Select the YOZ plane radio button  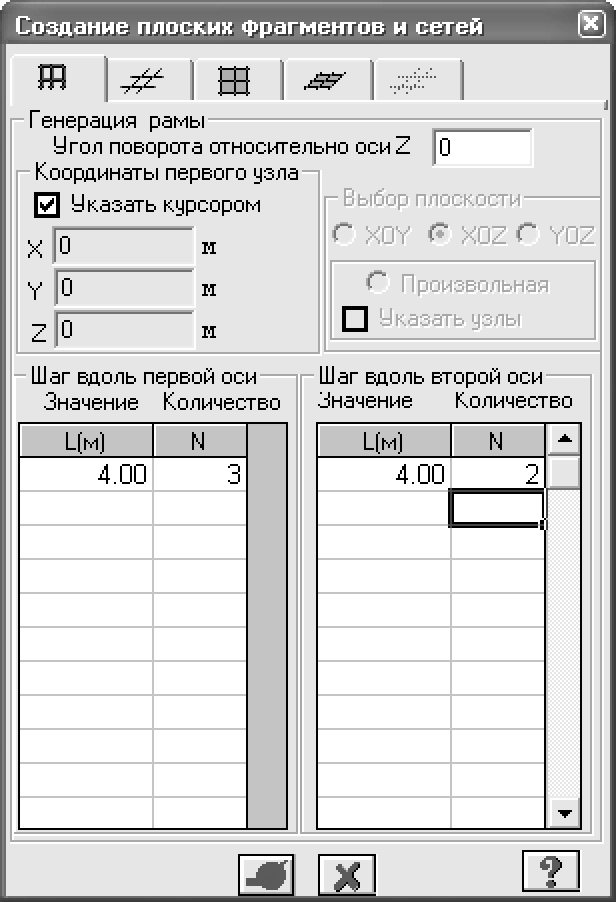click(528, 234)
